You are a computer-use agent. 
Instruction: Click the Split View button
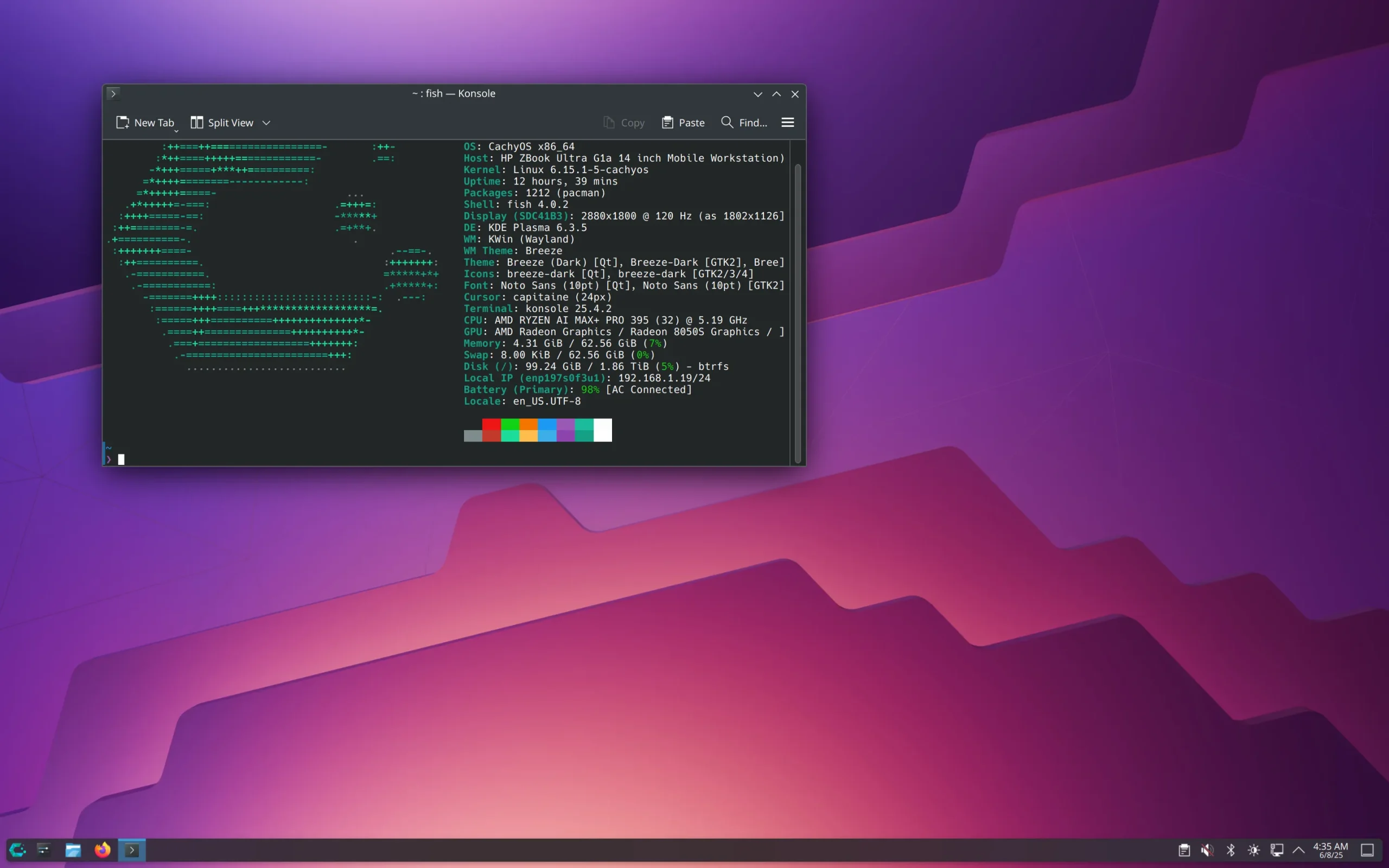click(222, 122)
